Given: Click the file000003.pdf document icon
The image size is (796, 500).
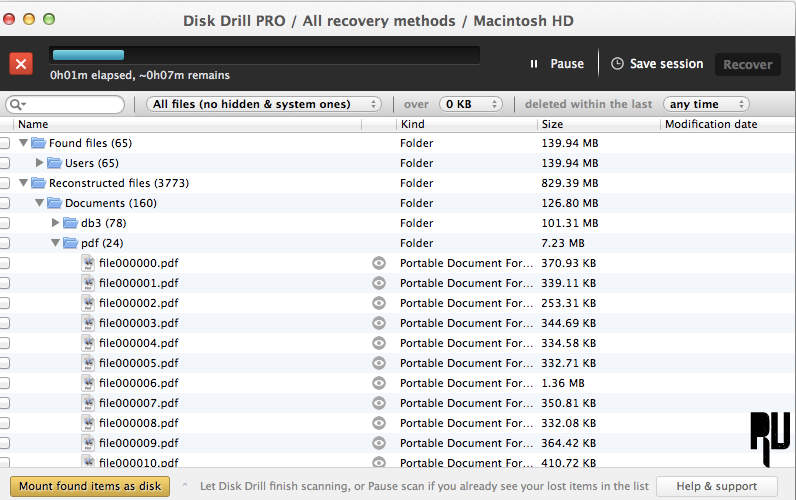Looking at the screenshot, I should point(88,323).
